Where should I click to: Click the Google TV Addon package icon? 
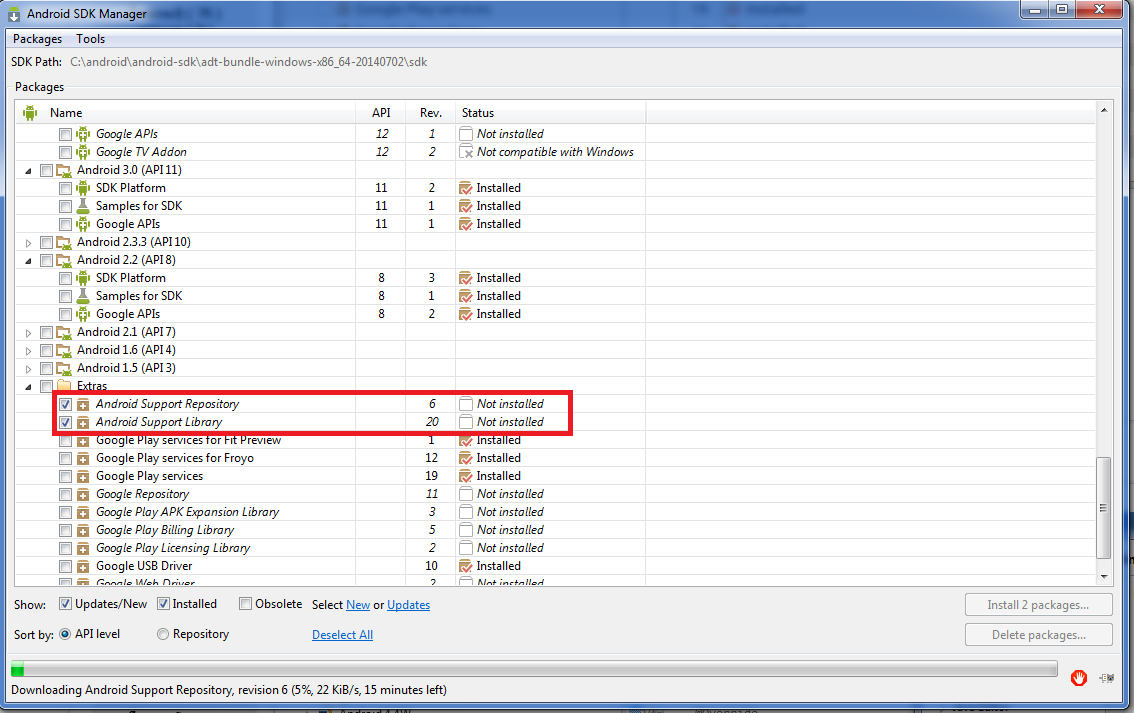(x=83, y=152)
